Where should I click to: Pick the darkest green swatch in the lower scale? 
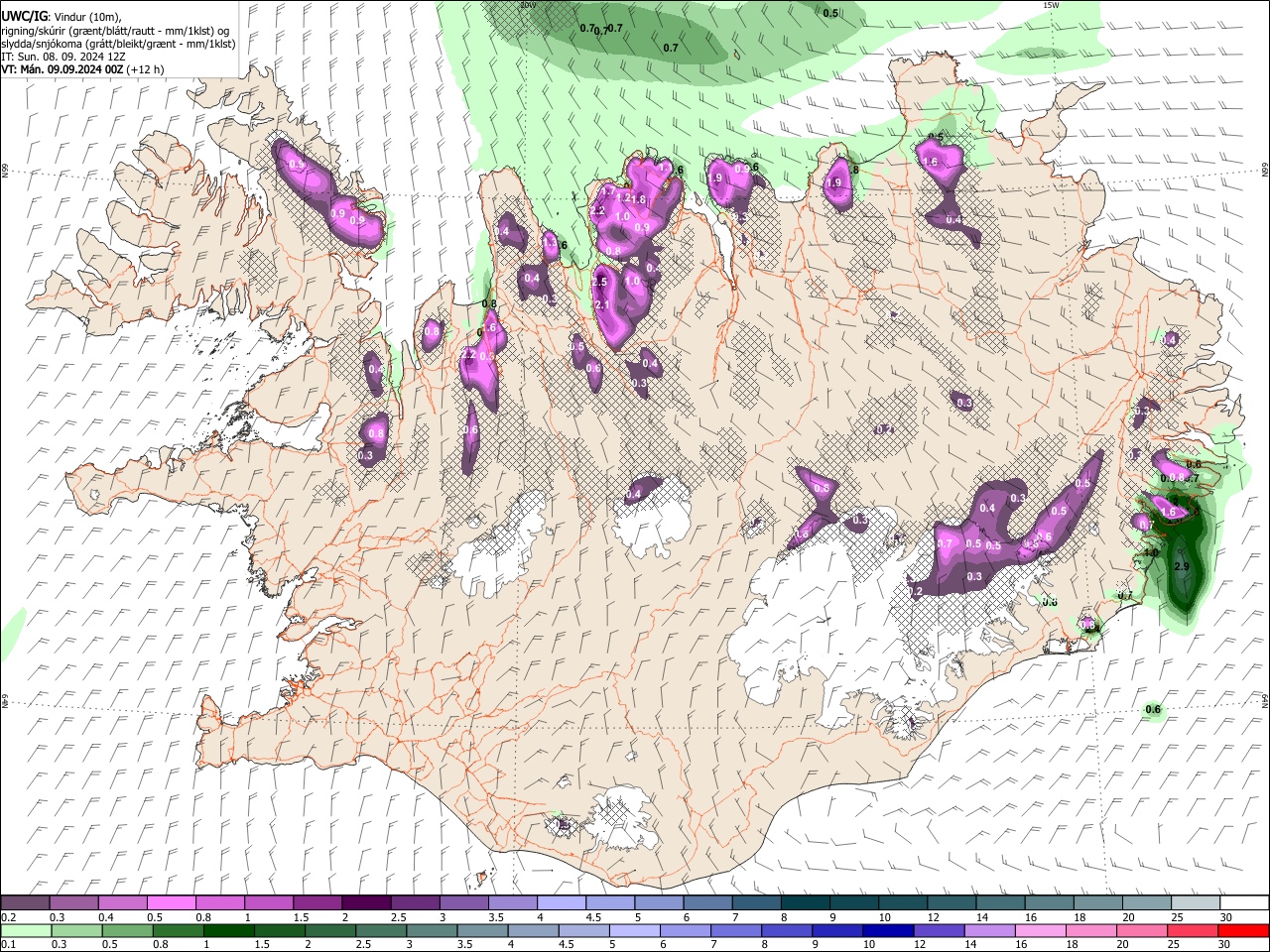[227, 930]
